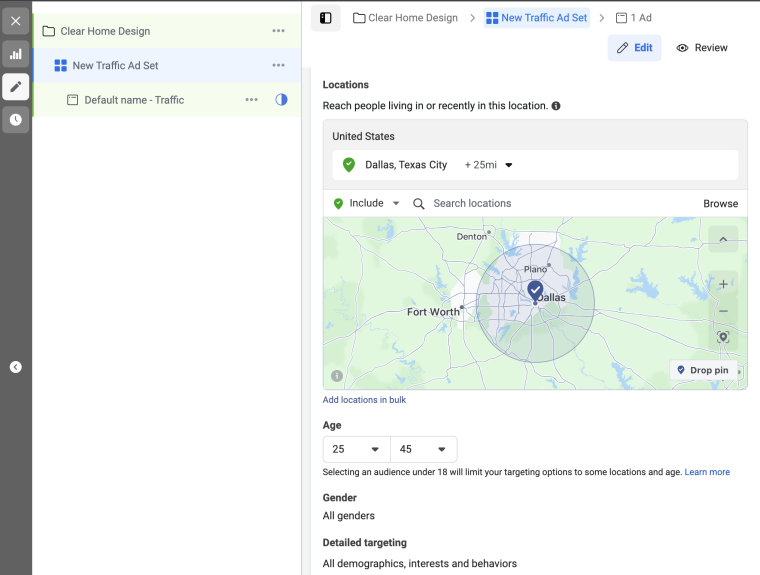Viewport: 760px width, 575px height.
Task: Click the info icon beside location description
Action: click(556, 106)
